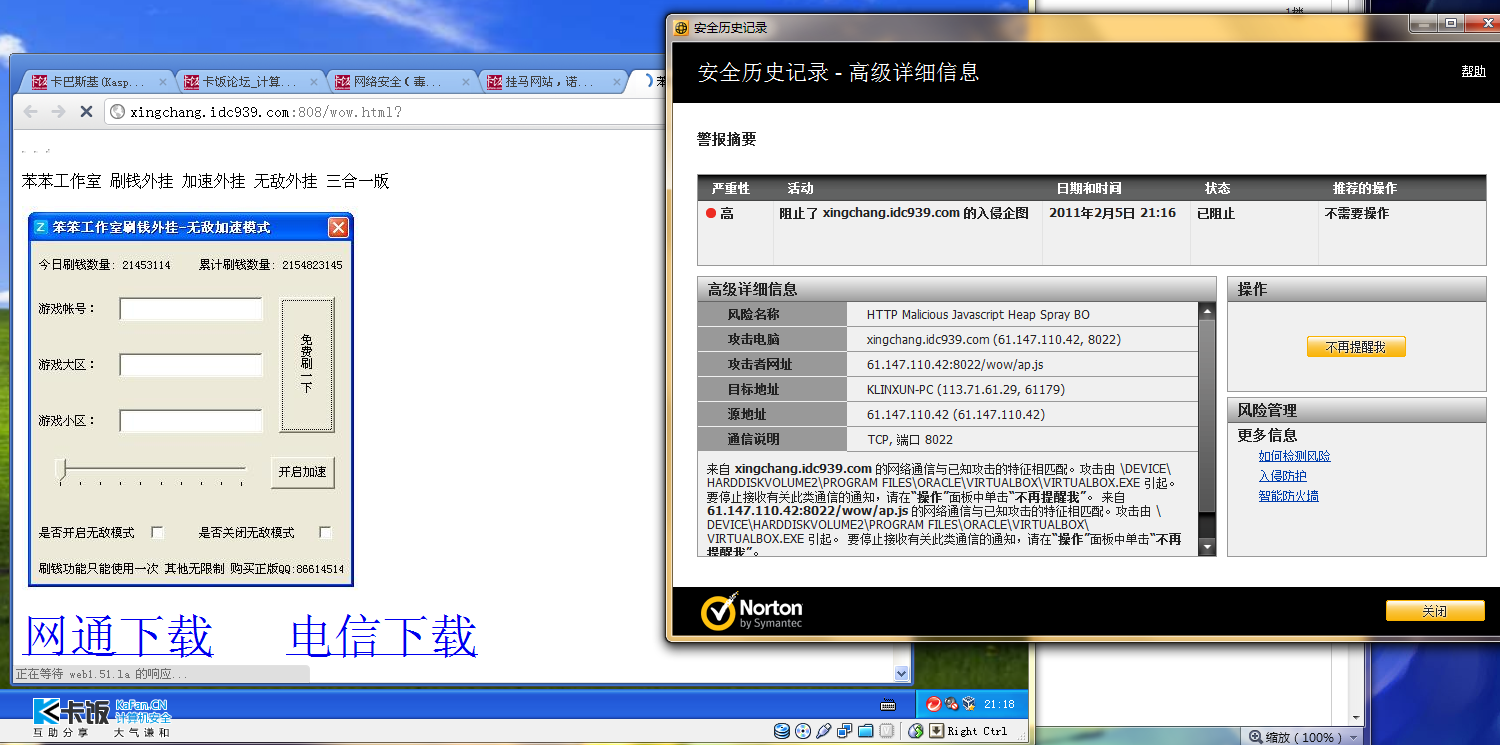Click the system tray clock 21:18

click(x=999, y=704)
